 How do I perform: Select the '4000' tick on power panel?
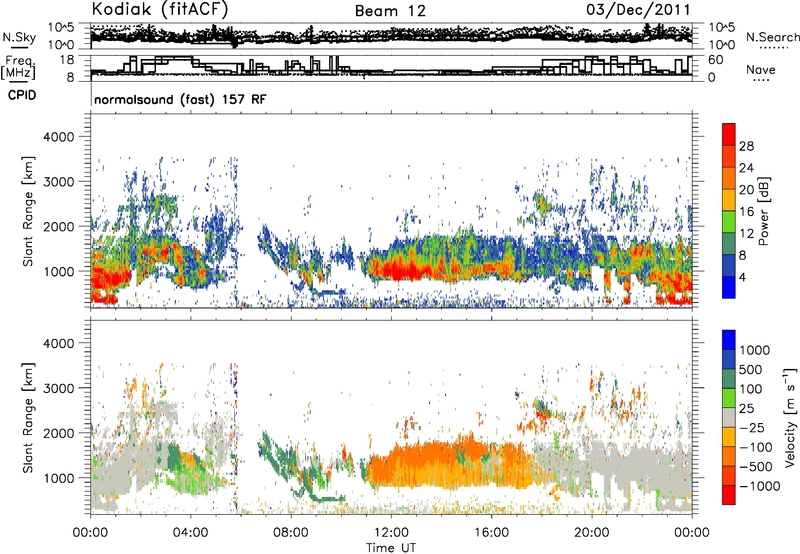[59, 137]
